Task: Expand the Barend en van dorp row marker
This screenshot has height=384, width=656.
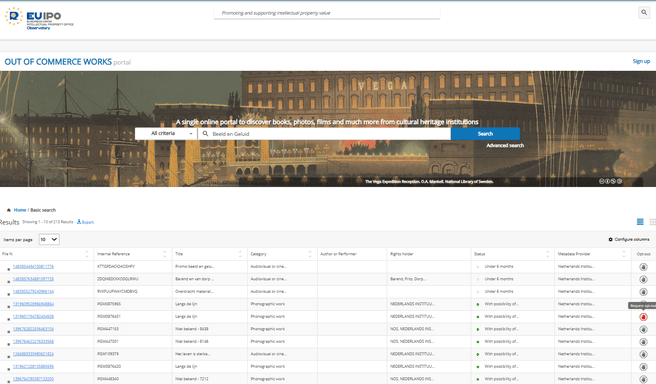Action: tap(8, 282)
